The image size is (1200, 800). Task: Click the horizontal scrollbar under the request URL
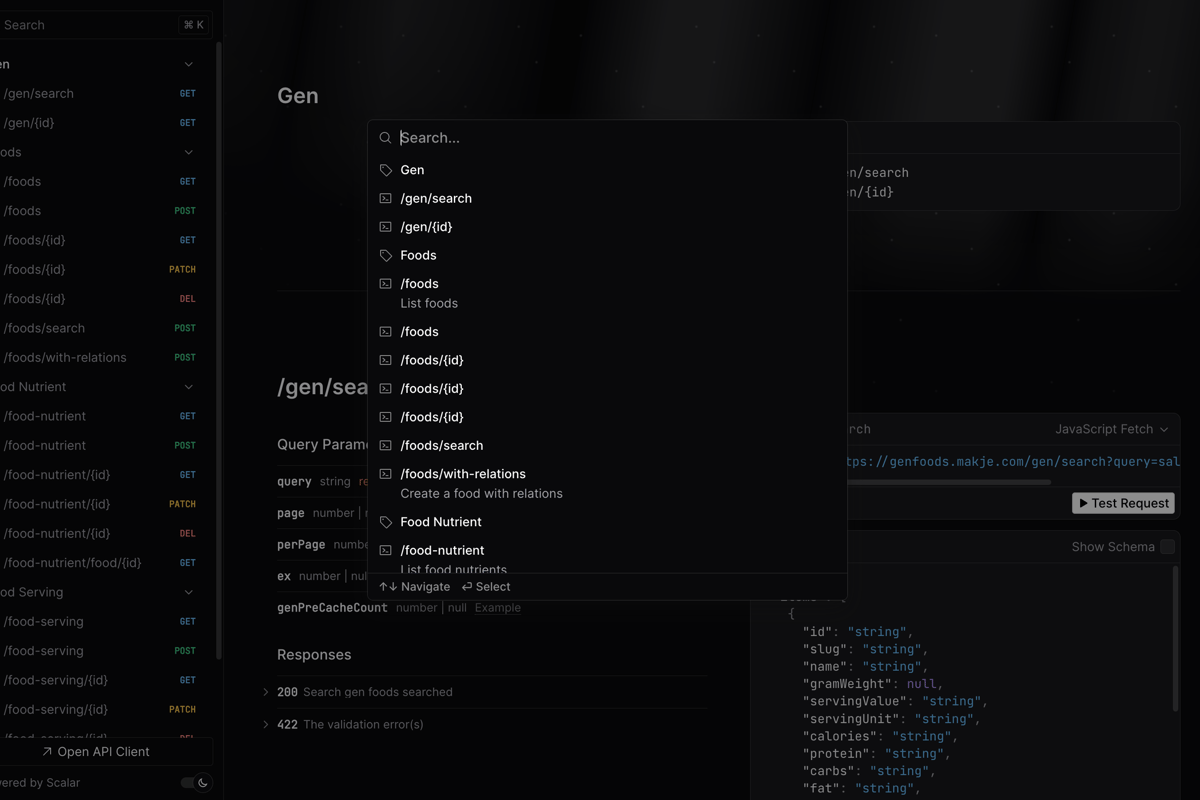948,482
